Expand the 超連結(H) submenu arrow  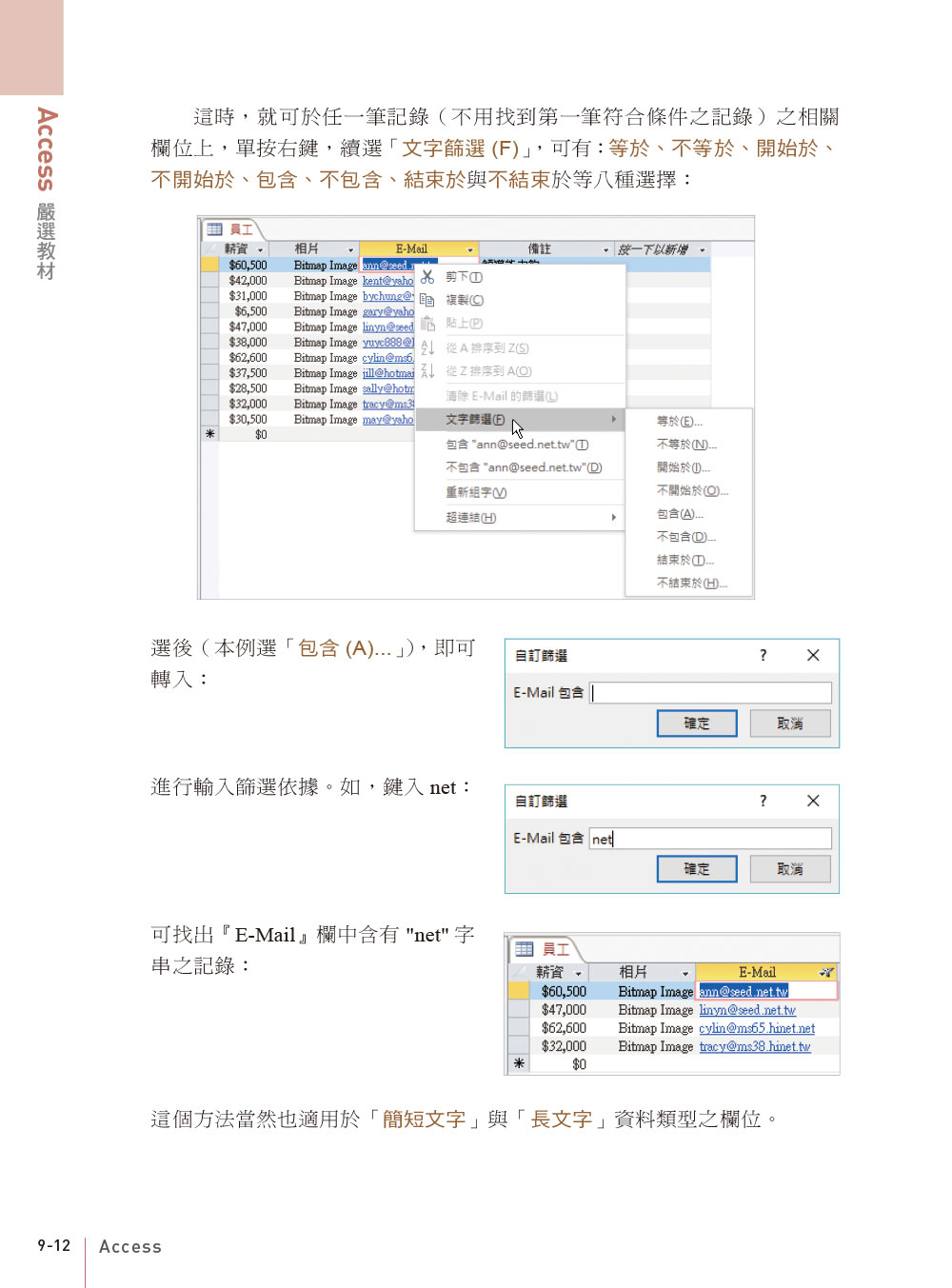(613, 518)
